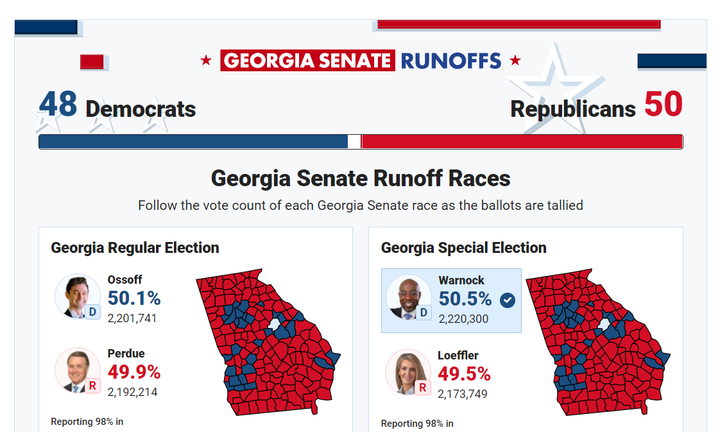Click the winner checkmark beside Warnock
Screen dimensions: 720x432
pyautogui.click(x=508, y=299)
